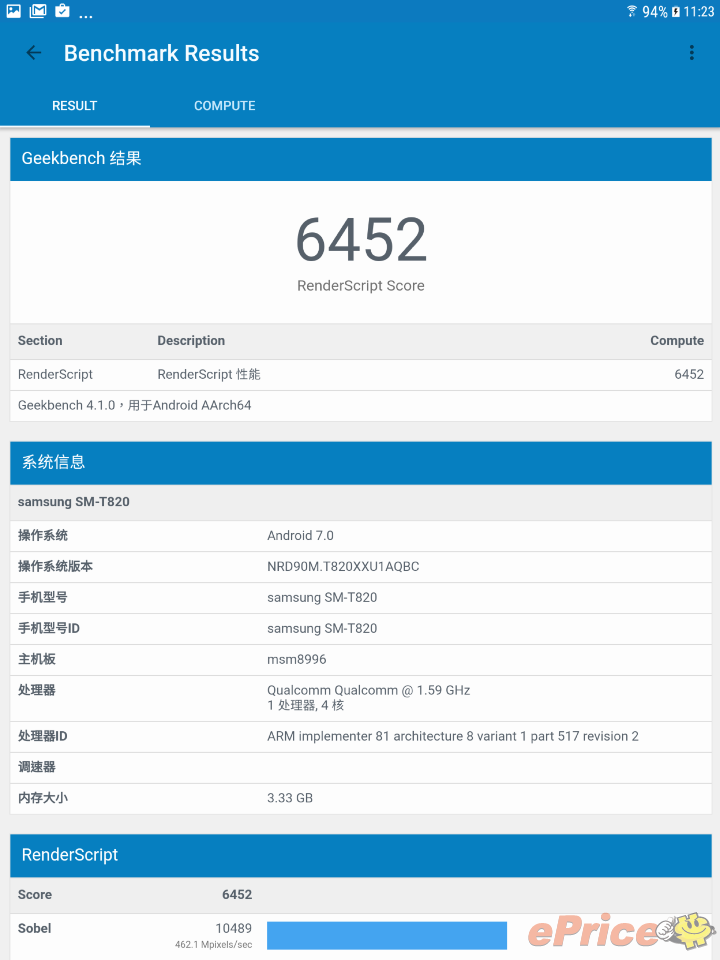Viewport: 720px width, 960px height.
Task: Tap the 94% battery percentage
Action: point(654,12)
